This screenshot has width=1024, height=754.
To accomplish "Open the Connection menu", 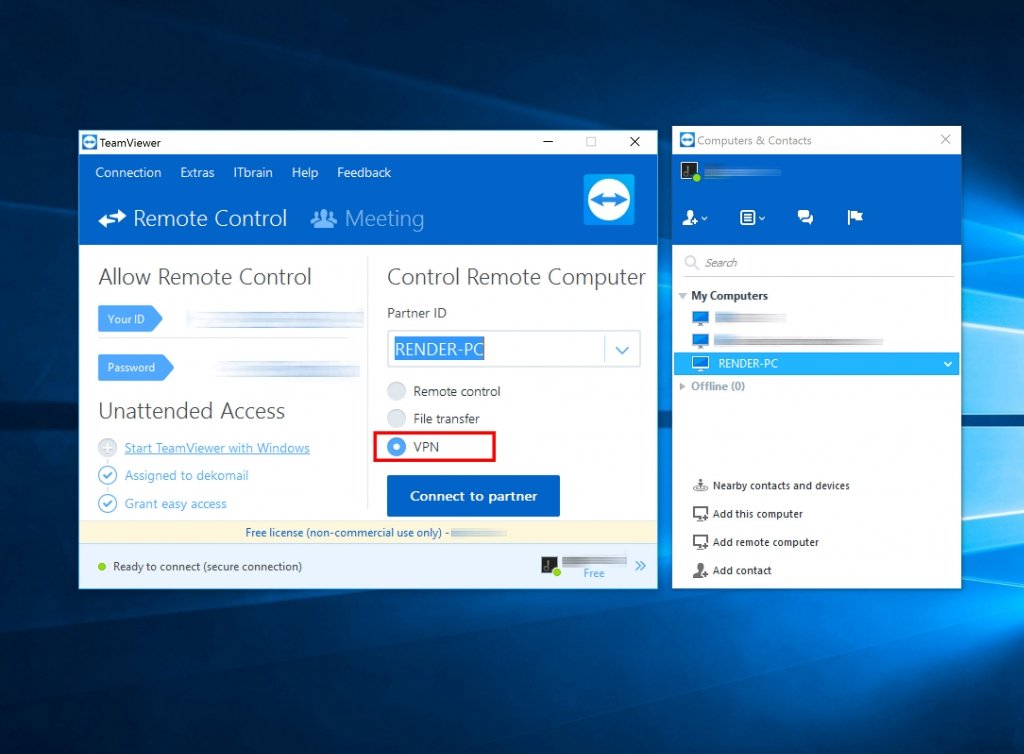I will pyautogui.click(x=128, y=172).
